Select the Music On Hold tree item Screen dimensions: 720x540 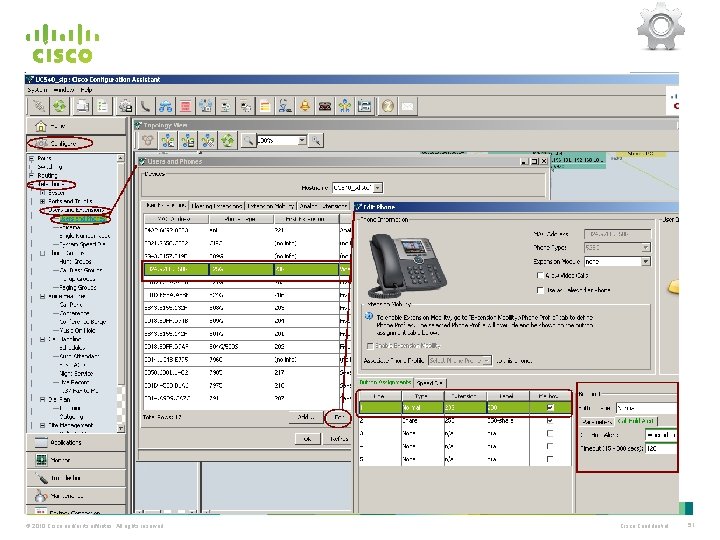tap(78, 331)
